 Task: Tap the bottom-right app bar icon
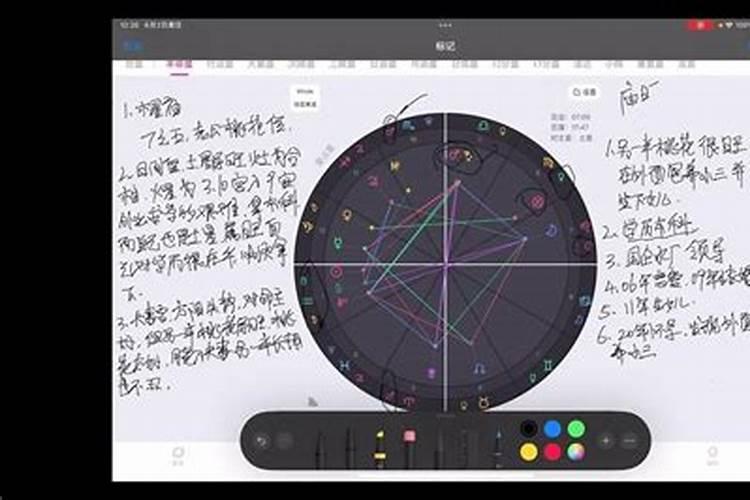point(713,456)
